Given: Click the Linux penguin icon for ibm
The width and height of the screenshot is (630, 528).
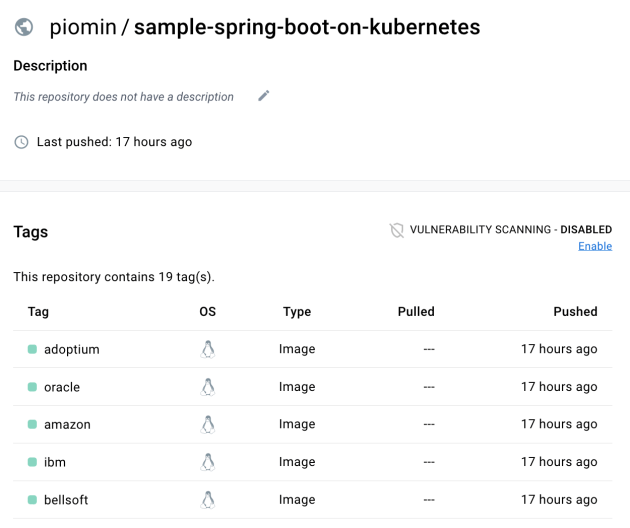Looking at the screenshot, I should [x=208, y=462].
